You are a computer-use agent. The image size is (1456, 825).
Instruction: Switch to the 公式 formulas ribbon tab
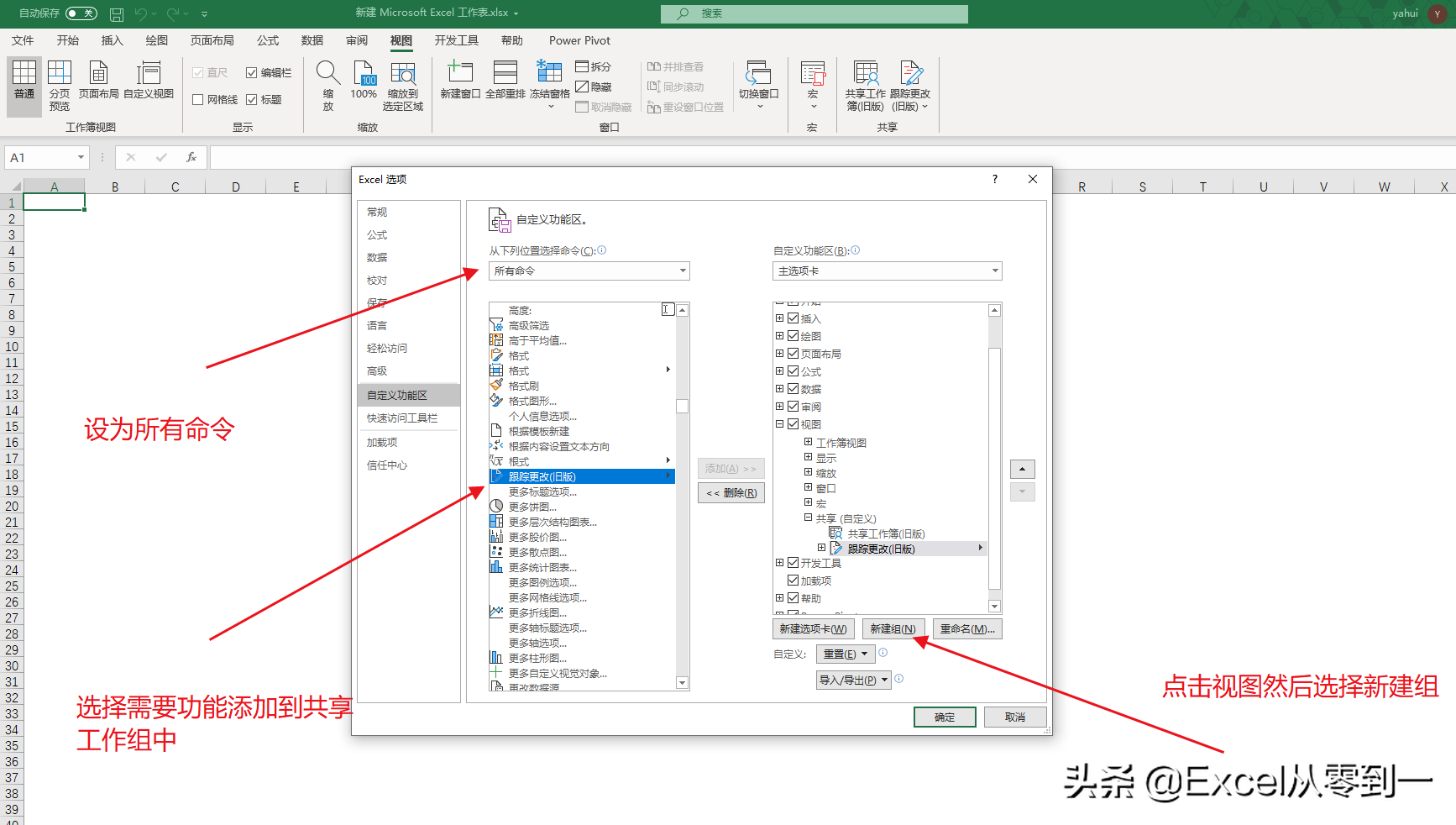point(268,40)
